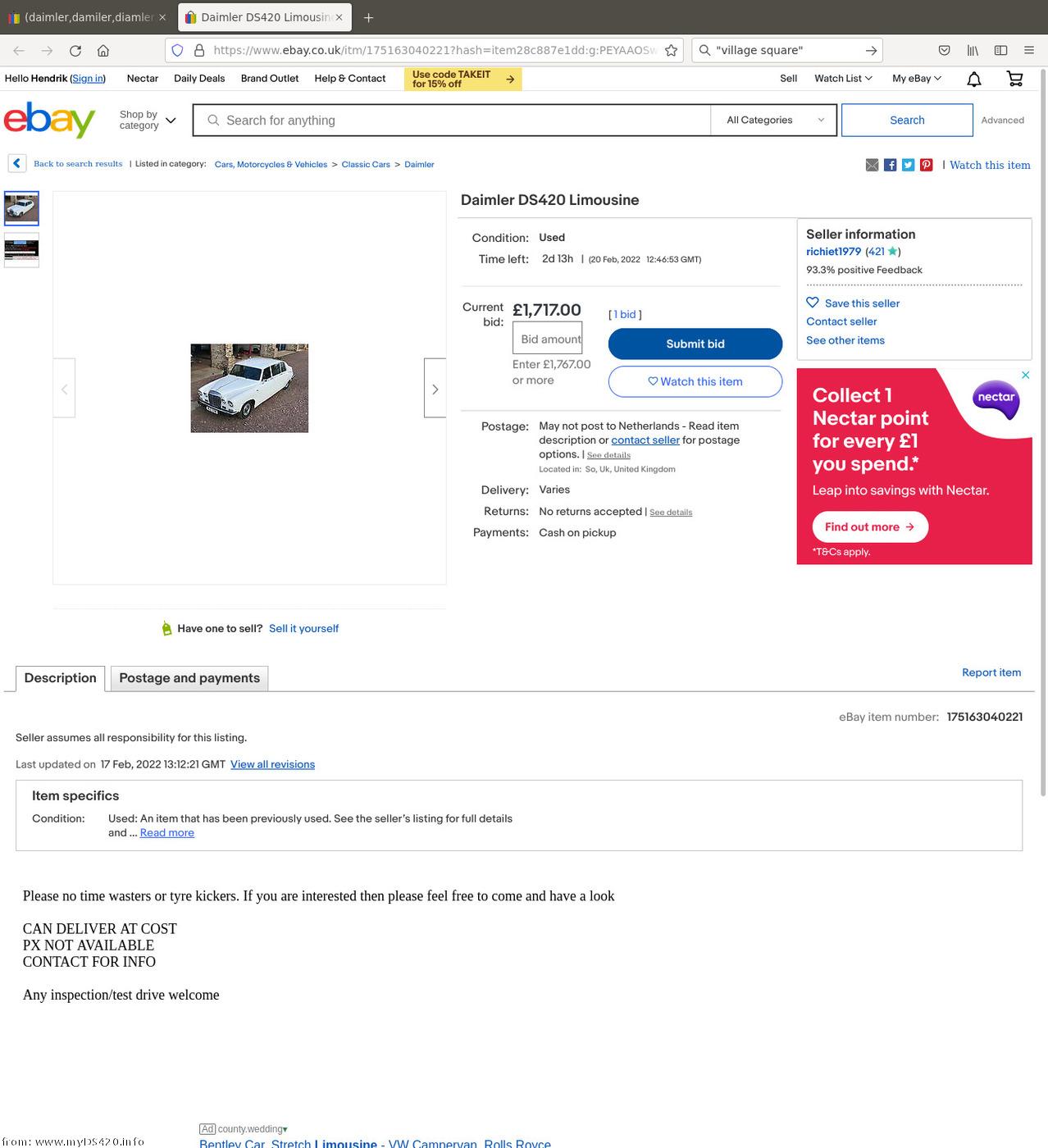Expand Shop by category menu
Image resolution: width=1048 pixels, height=1148 pixels.
tap(148, 121)
